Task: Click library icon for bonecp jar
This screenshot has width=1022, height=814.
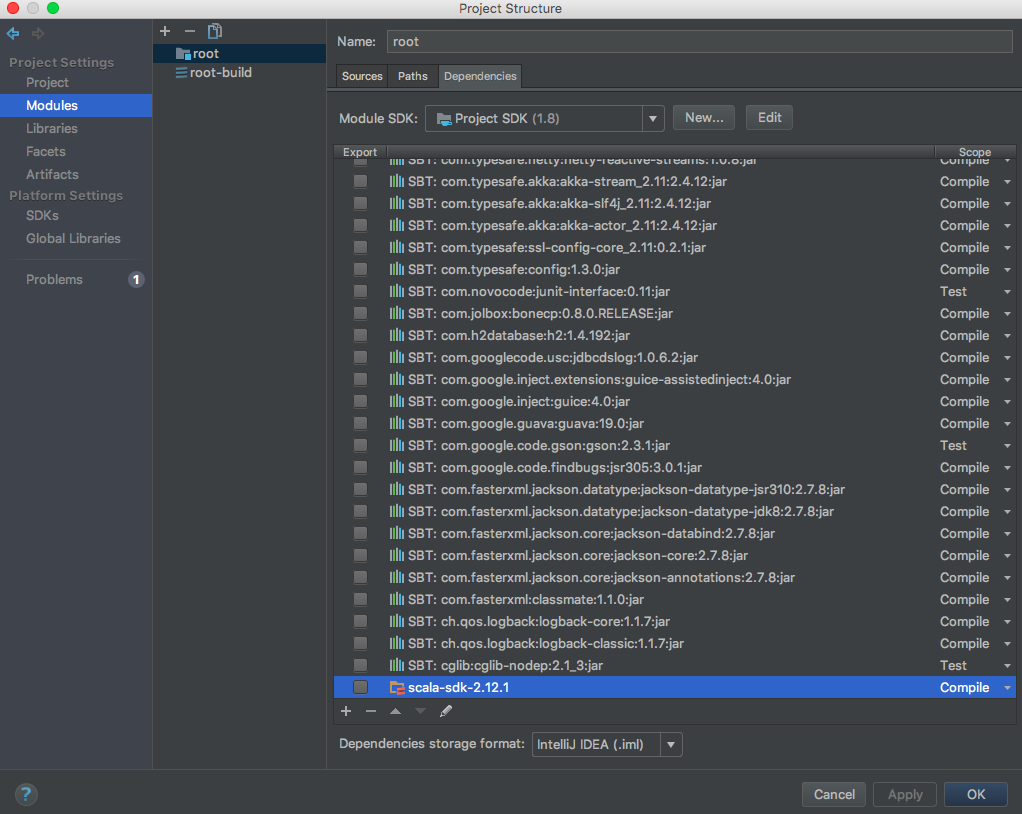Action: [x=396, y=313]
